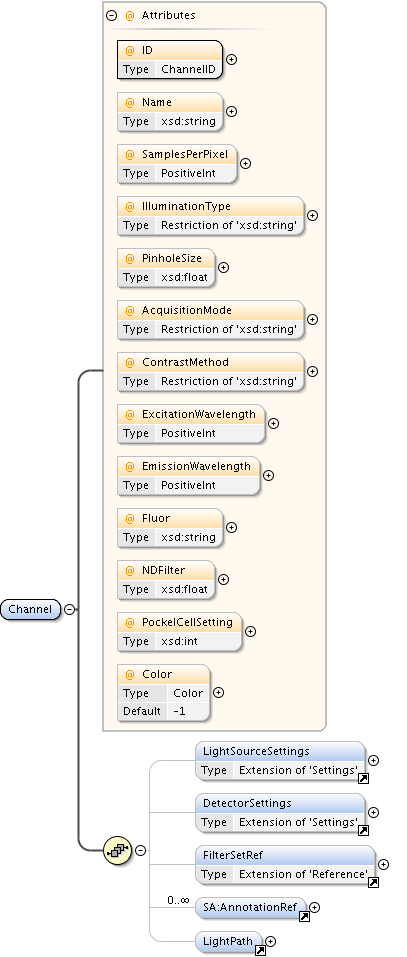This screenshot has height=957, width=407.
Task: Collapse the sequence compositor children
Action: pyautogui.click(x=140, y=850)
